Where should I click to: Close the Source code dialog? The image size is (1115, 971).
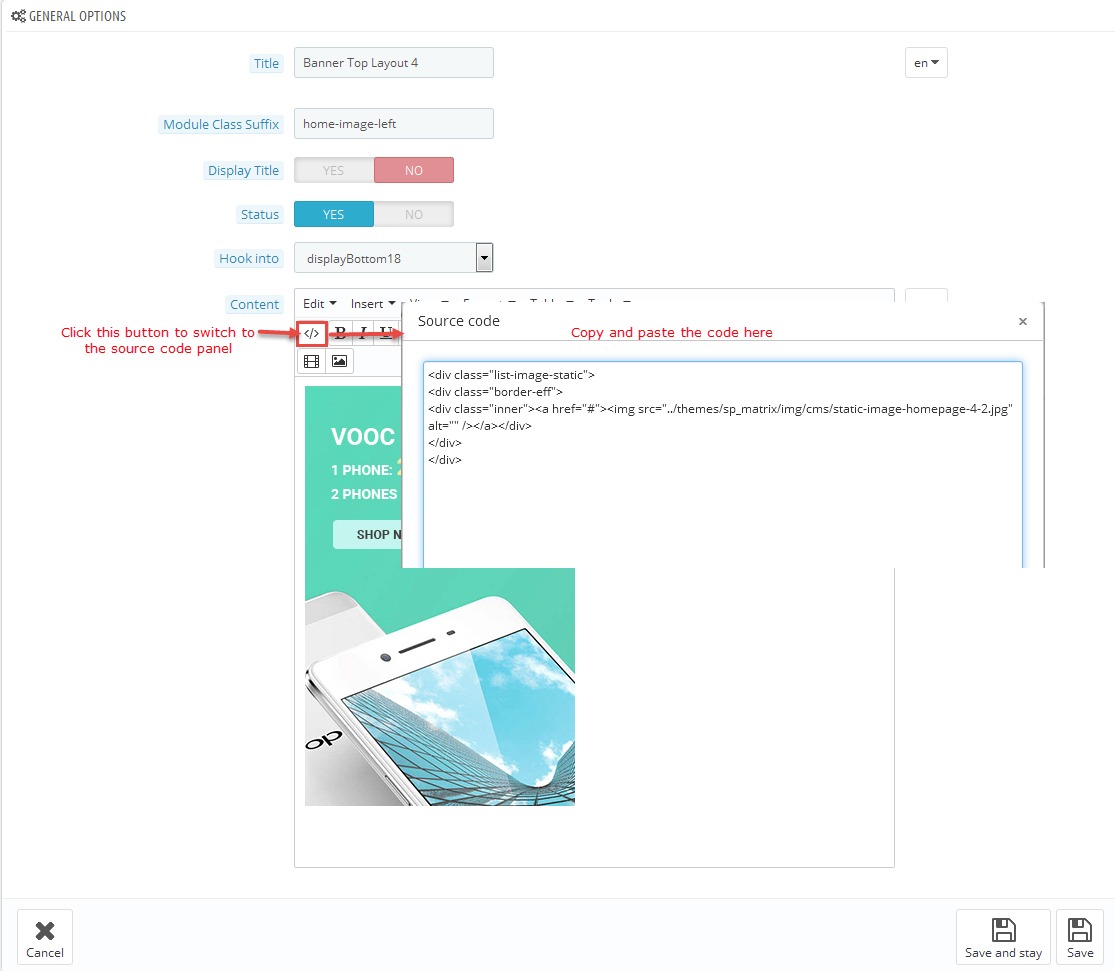[x=1023, y=322]
